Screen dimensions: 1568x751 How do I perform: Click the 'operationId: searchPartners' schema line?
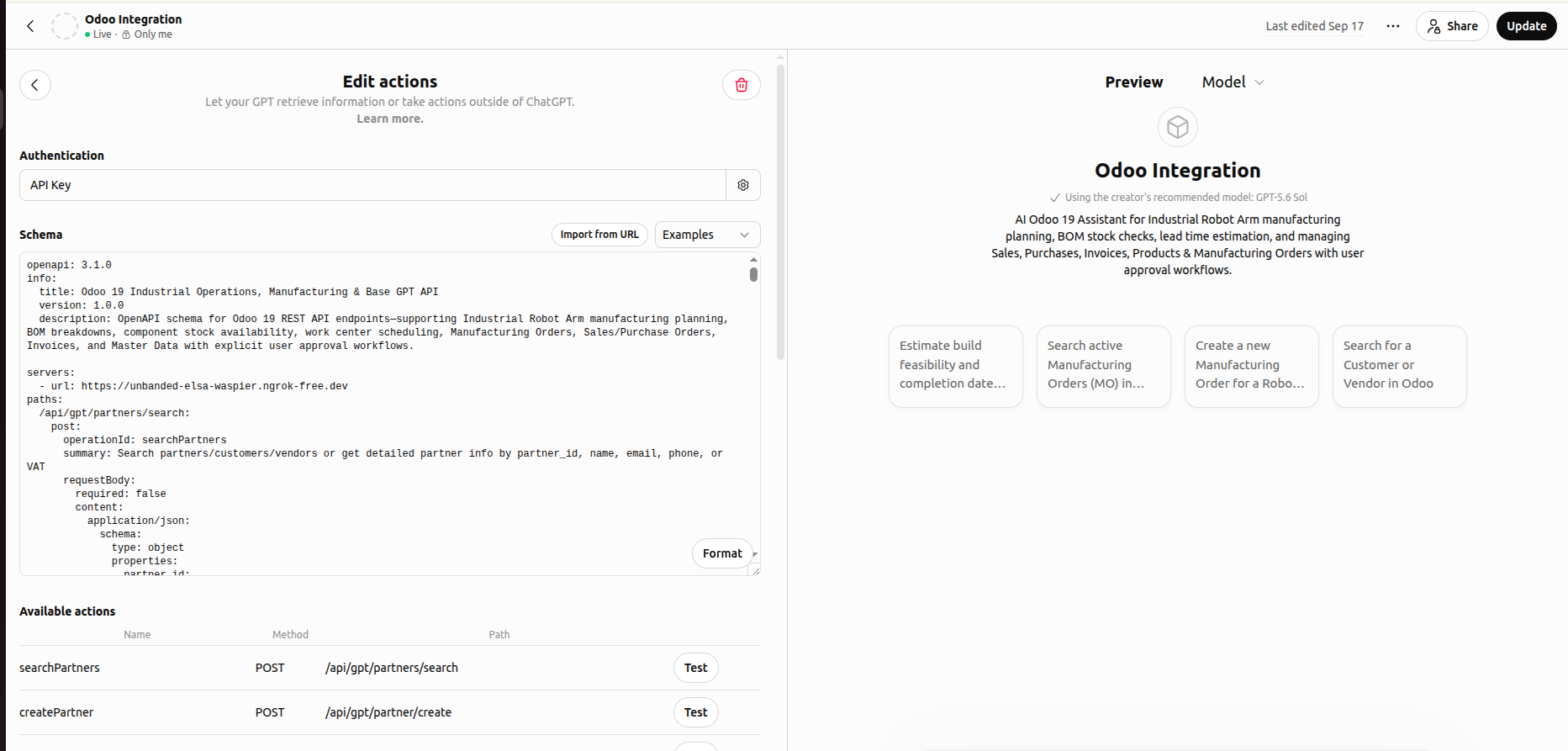(145, 440)
